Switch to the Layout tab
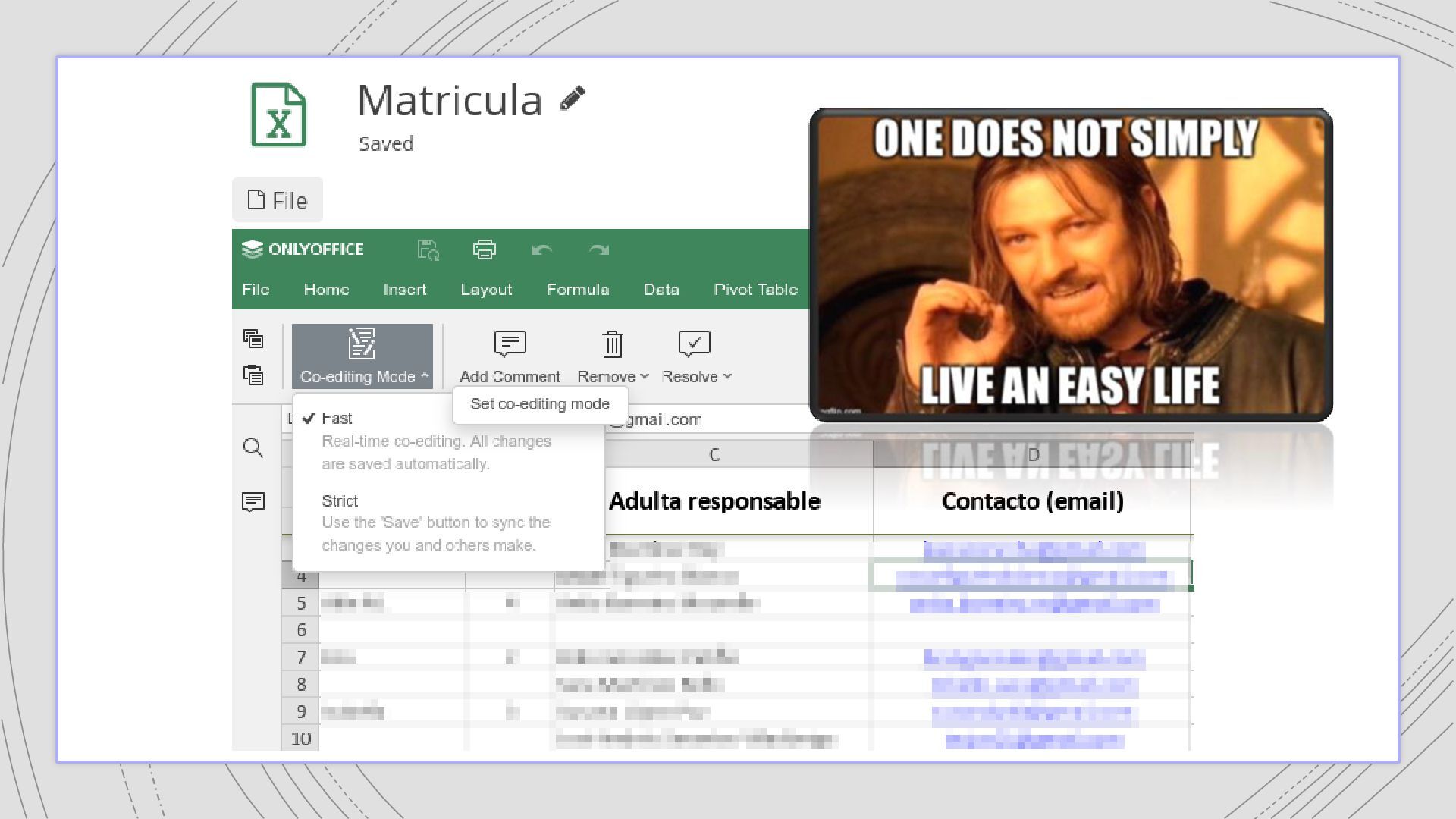 [x=486, y=290]
